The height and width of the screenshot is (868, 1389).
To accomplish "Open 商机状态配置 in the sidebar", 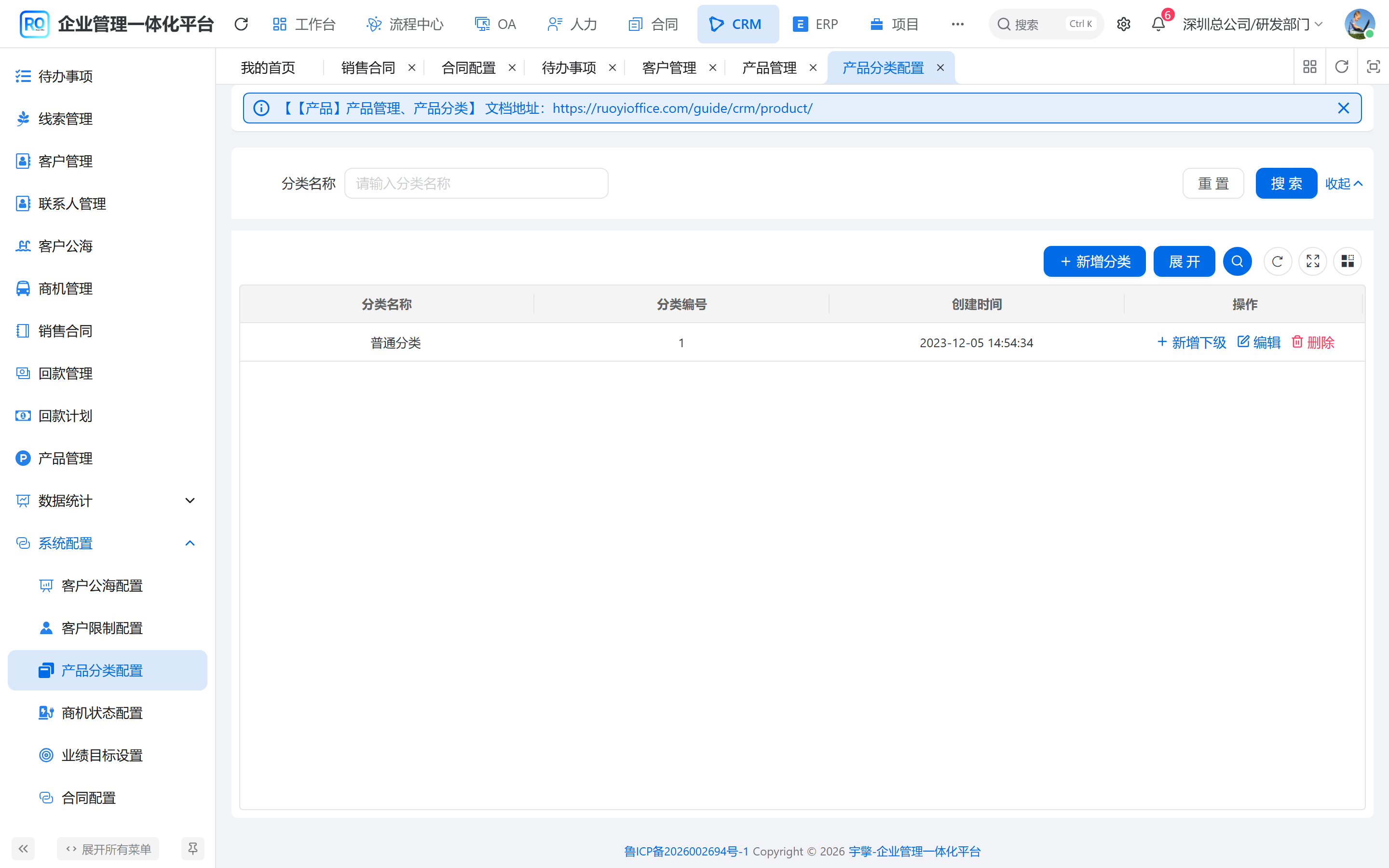I will [108, 713].
